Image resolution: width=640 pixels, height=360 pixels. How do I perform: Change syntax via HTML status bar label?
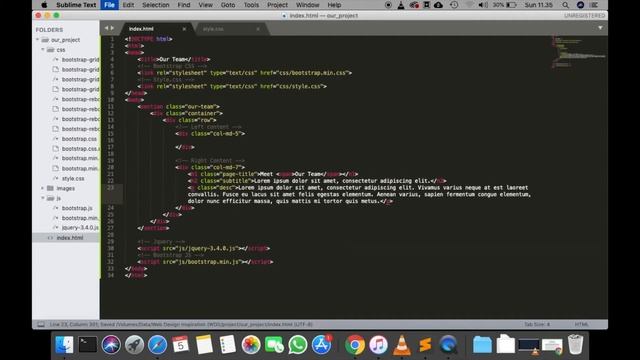click(581, 324)
